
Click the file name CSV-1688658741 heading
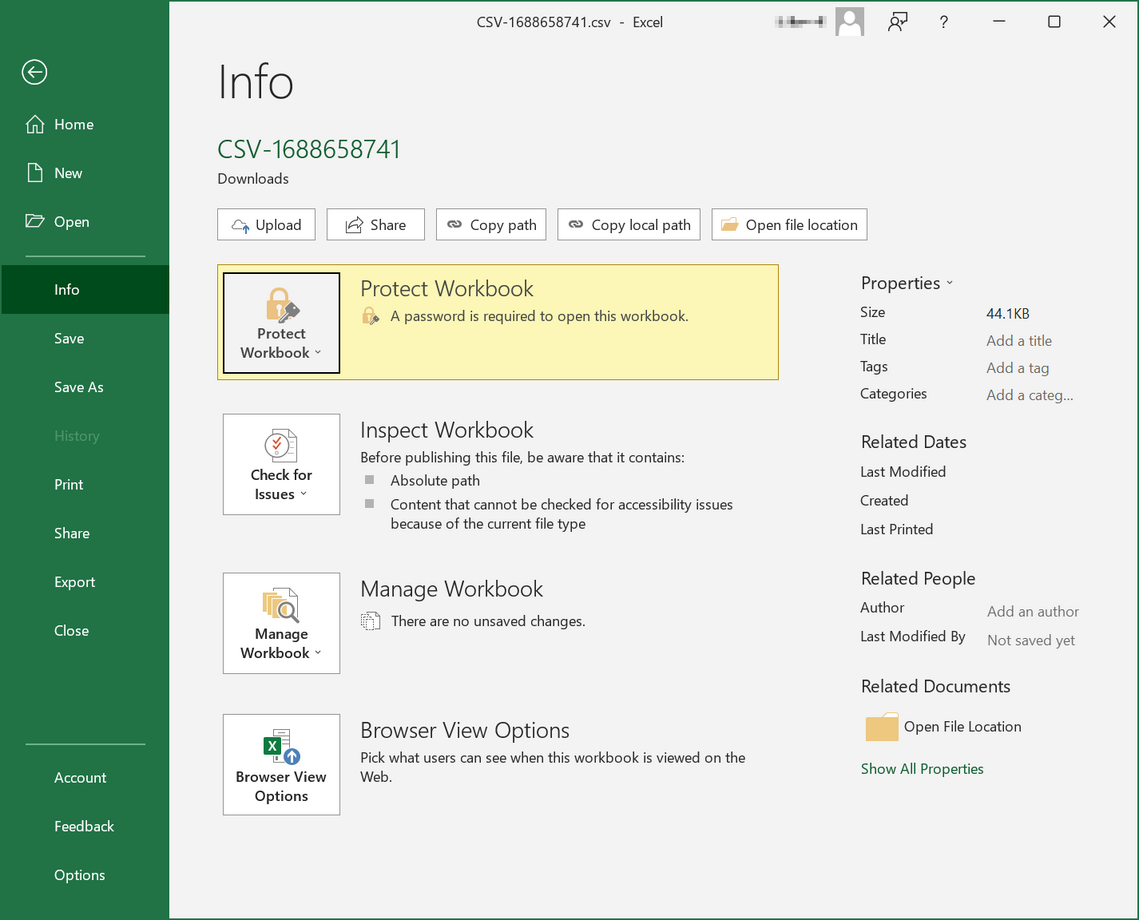(x=309, y=149)
